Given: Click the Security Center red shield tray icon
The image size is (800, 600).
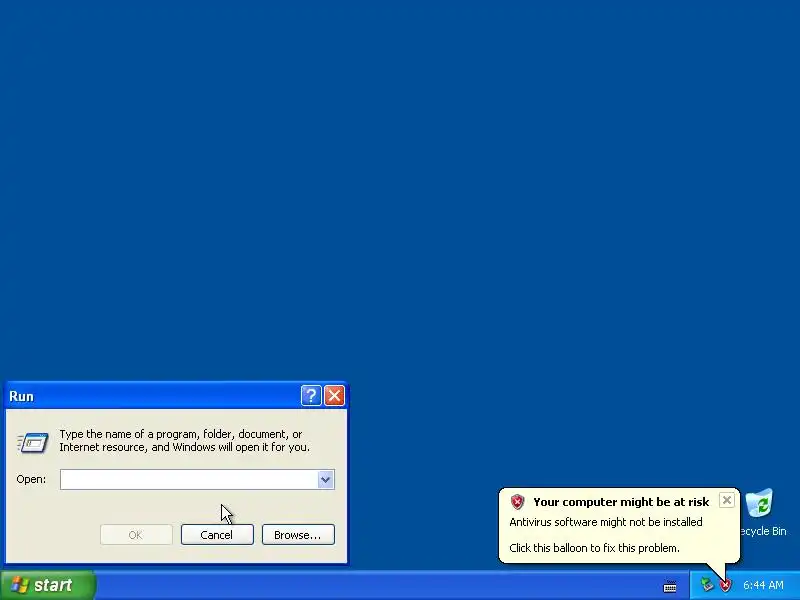Looking at the screenshot, I should point(725,585).
